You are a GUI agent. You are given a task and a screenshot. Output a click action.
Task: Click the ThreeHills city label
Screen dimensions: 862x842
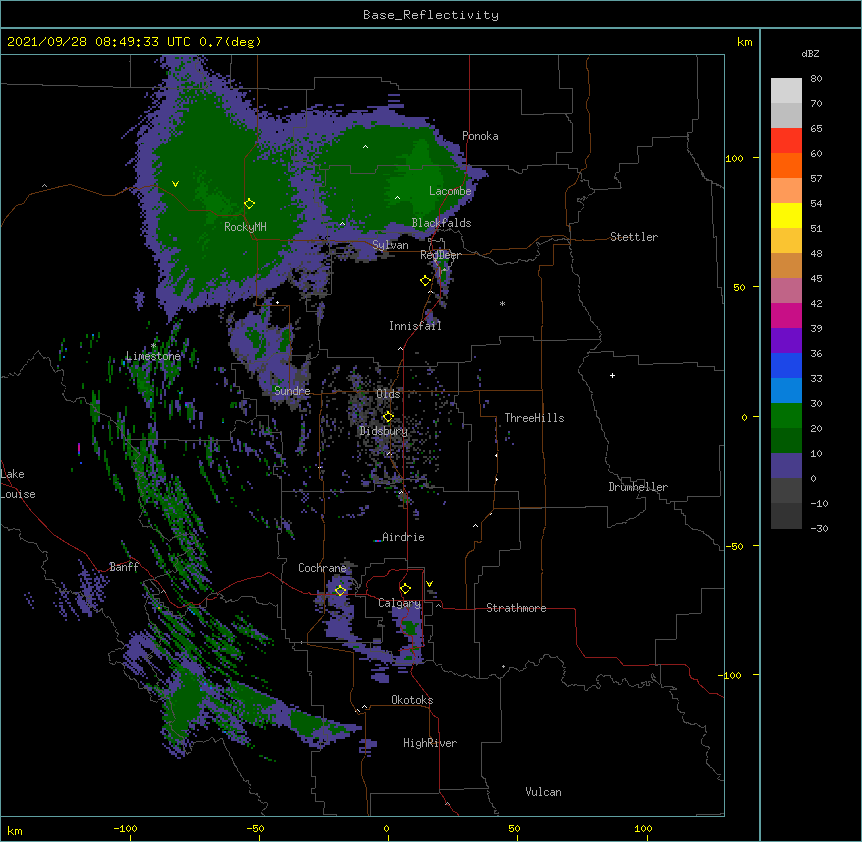pos(534,418)
